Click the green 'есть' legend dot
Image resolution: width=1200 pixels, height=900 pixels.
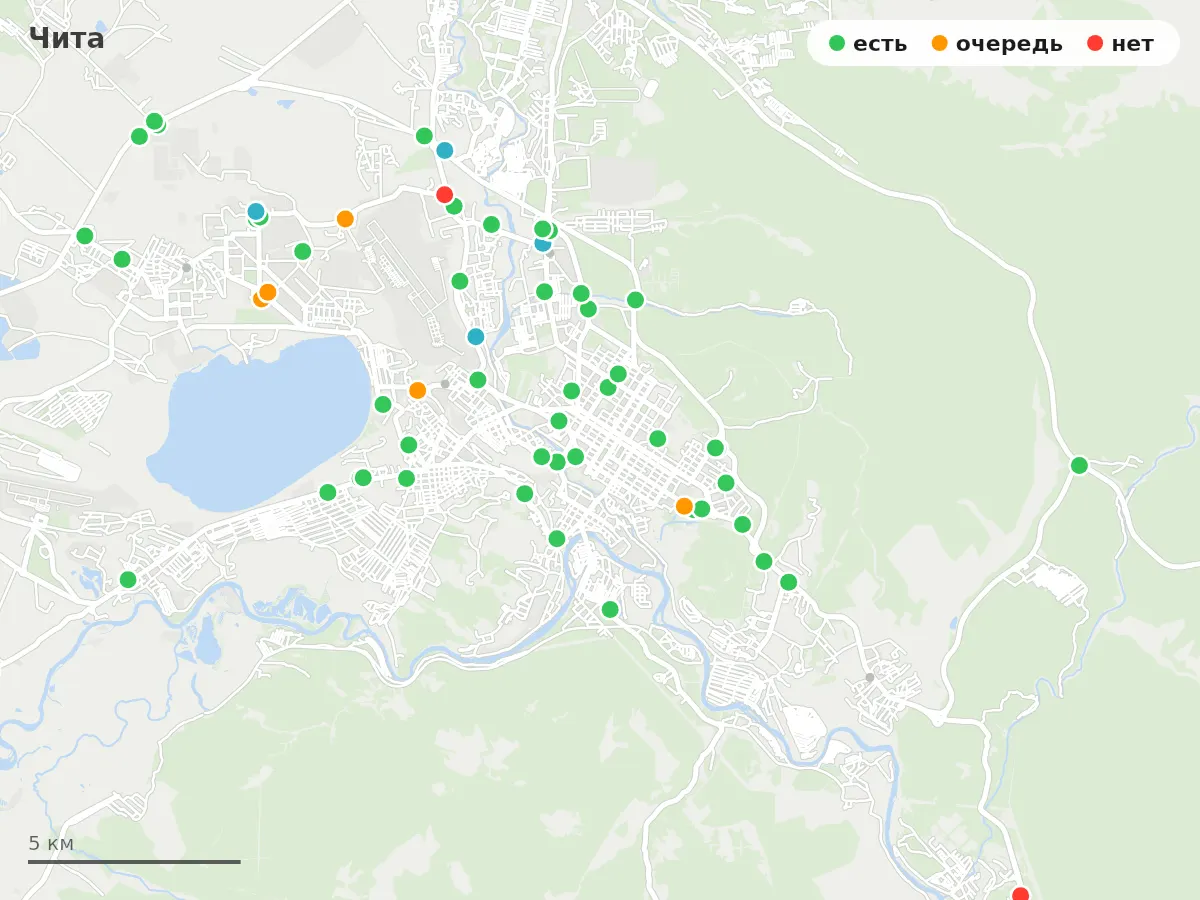[837, 43]
